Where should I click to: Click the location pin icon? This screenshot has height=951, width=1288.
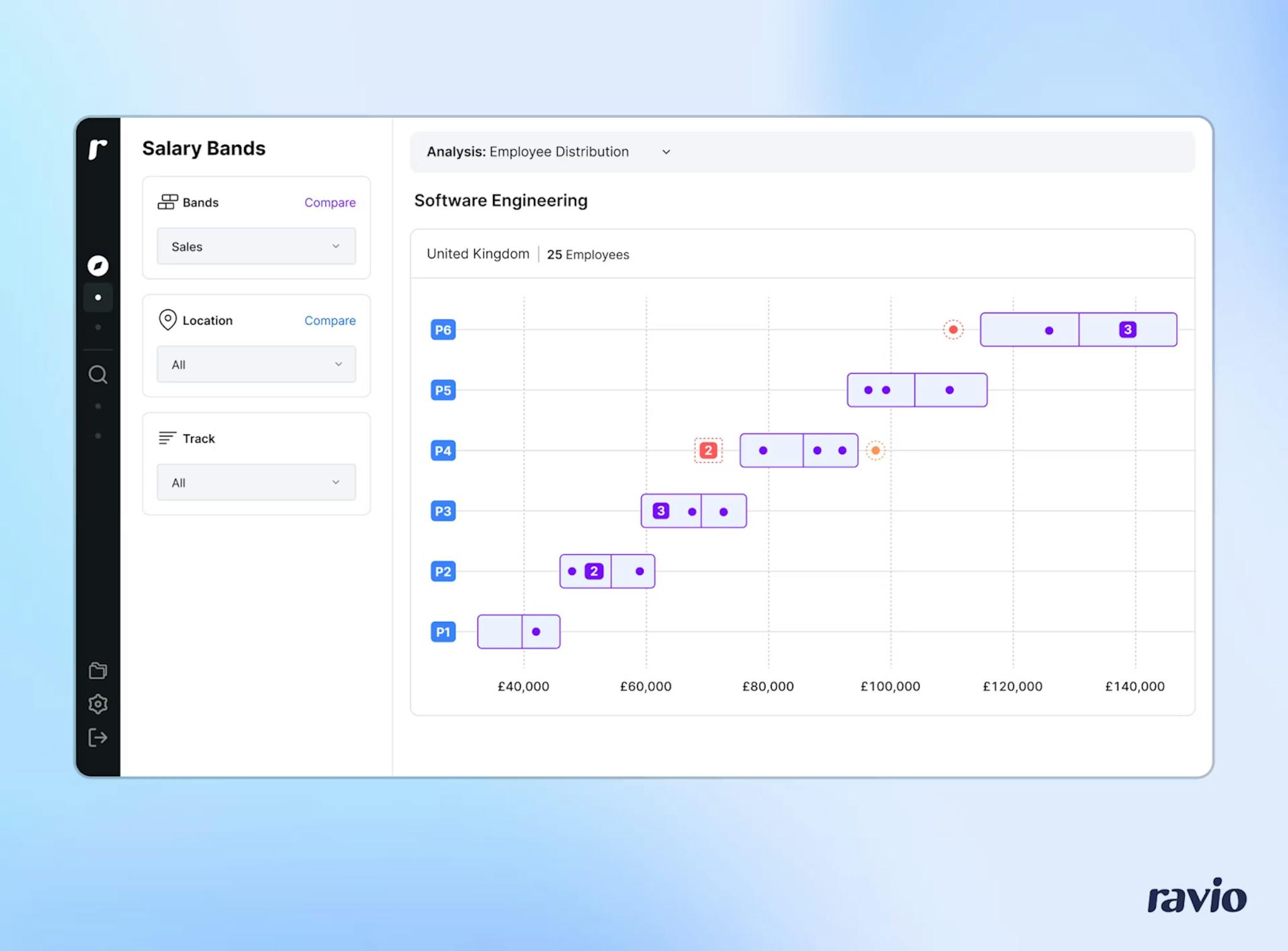(x=167, y=320)
